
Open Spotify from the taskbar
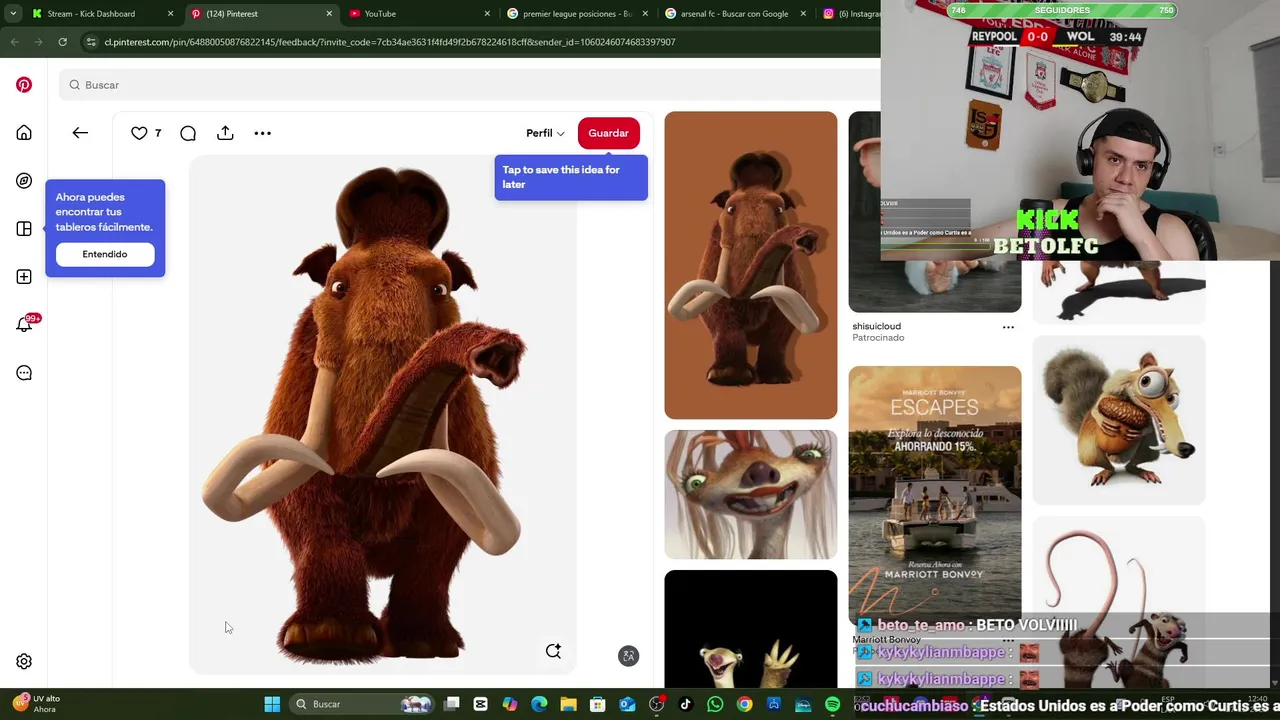(832, 704)
